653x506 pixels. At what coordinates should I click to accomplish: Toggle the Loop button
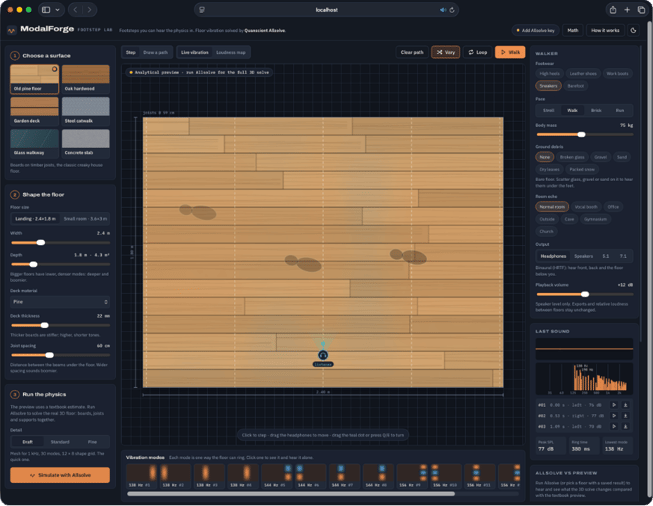tap(478, 52)
